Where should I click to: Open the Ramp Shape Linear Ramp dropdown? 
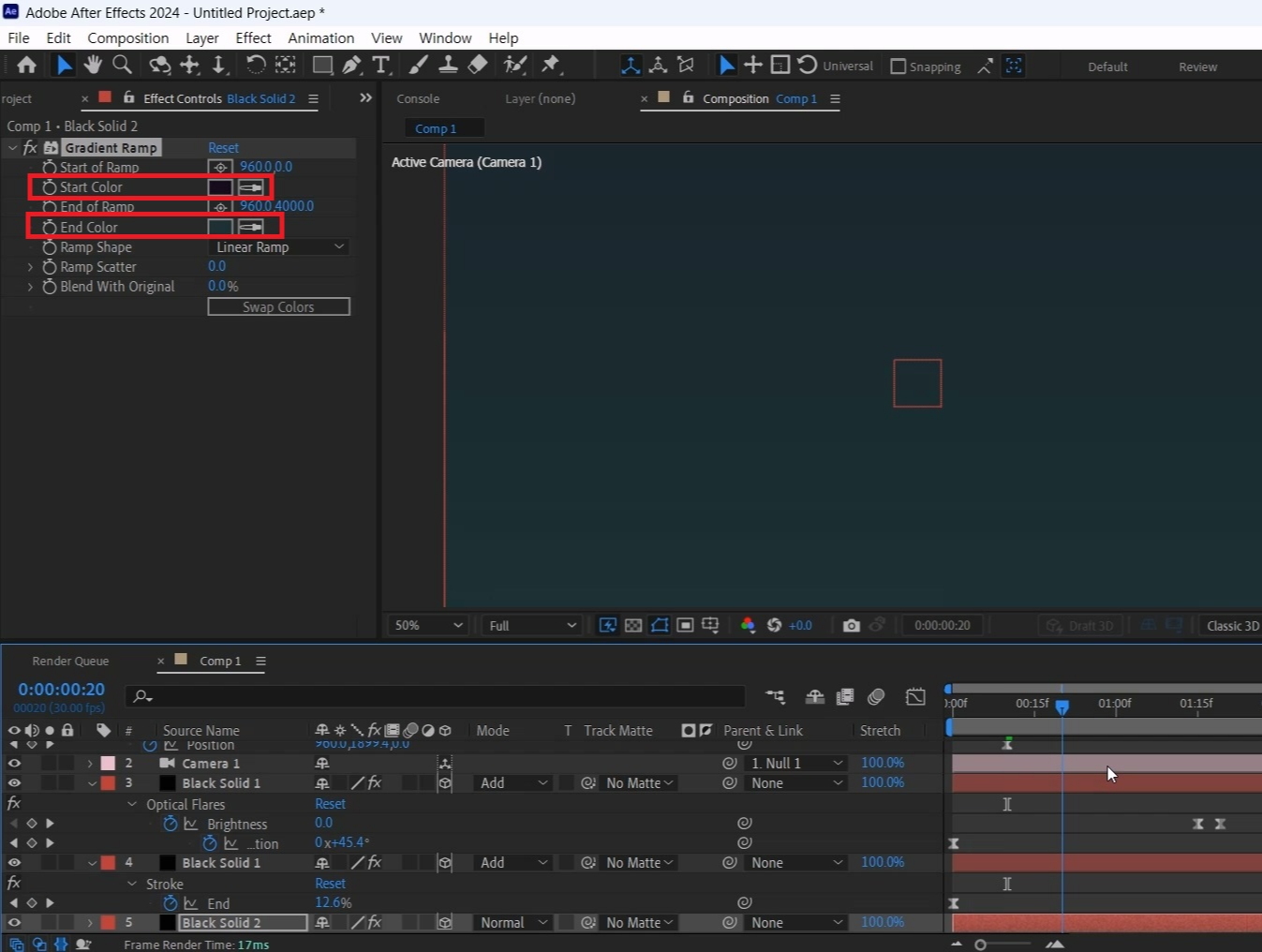click(278, 247)
